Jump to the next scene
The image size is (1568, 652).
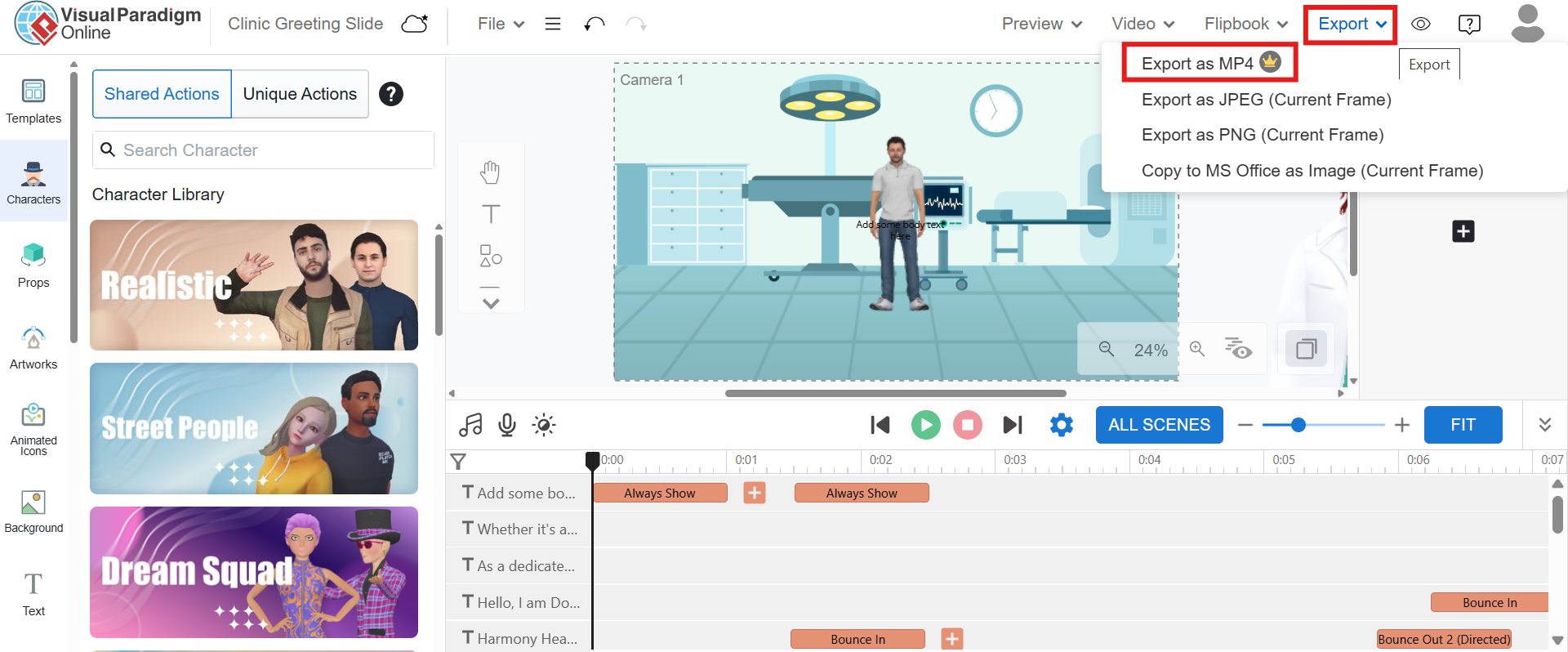click(x=1013, y=425)
